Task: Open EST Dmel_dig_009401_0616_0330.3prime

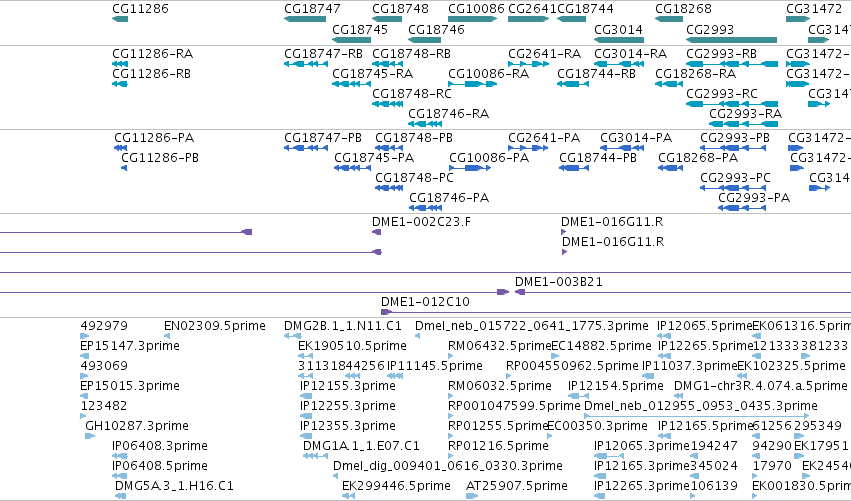Action: 448,466
